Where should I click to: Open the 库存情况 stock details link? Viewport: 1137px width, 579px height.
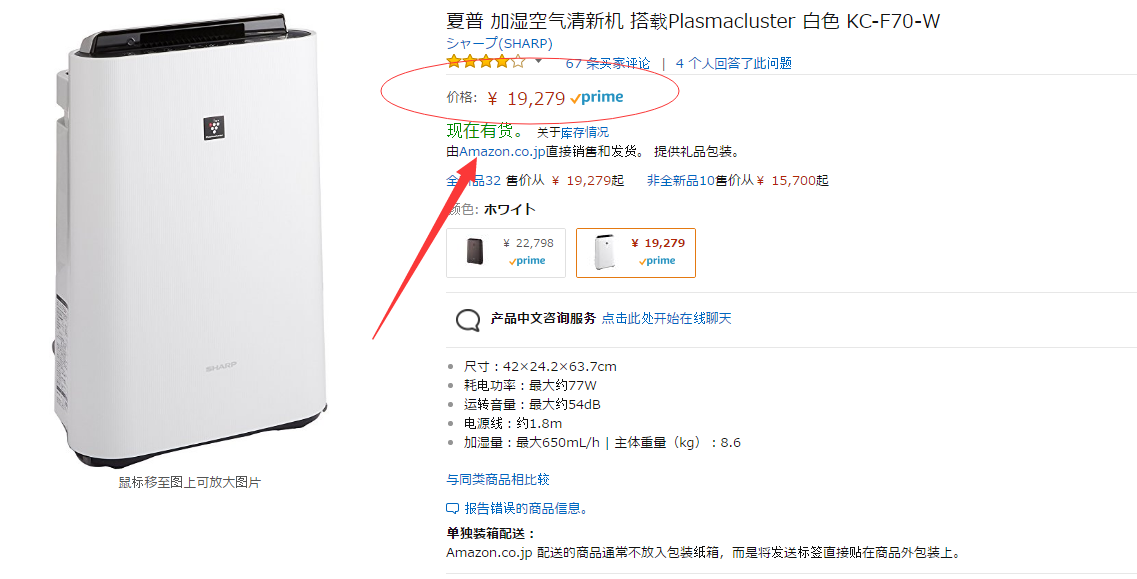(x=584, y=133)
